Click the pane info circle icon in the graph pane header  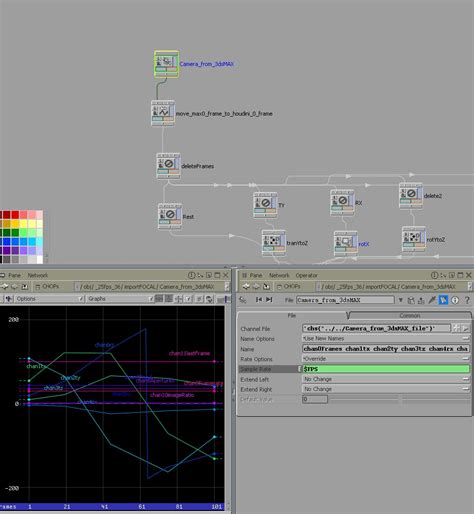tap(191, 275)
